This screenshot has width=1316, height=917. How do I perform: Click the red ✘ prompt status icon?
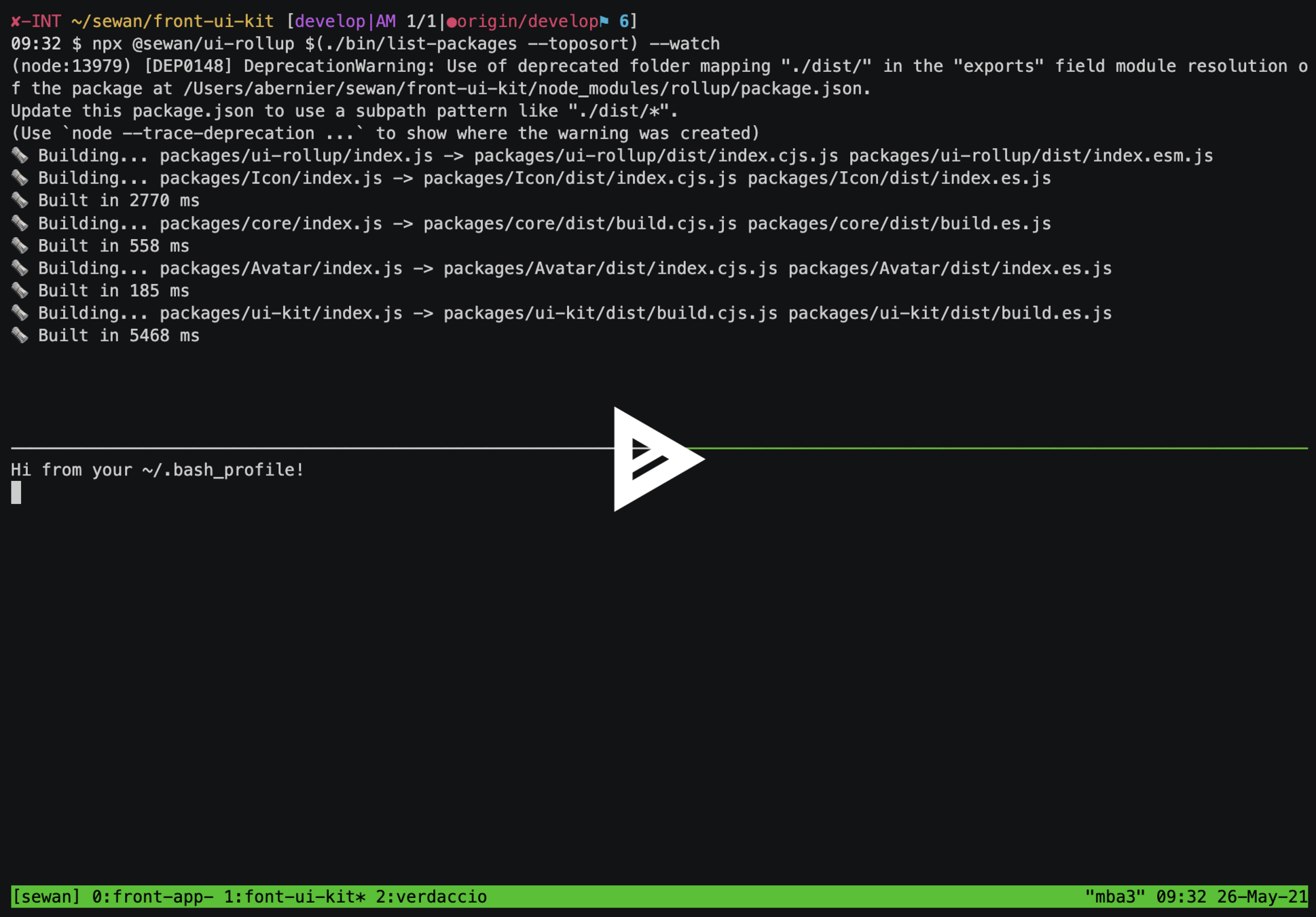point(16,22)
